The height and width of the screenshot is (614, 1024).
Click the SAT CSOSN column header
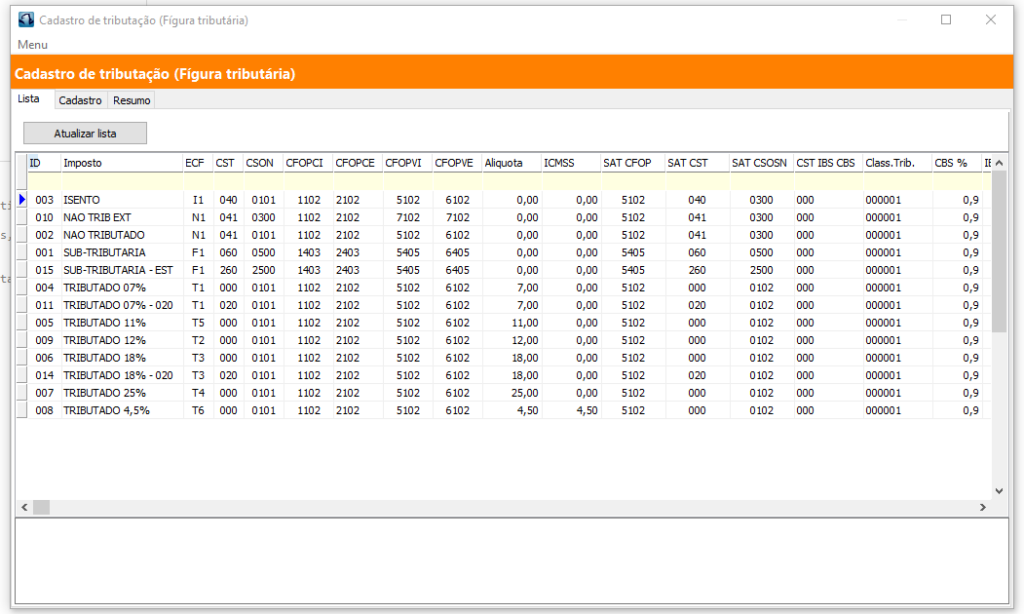pyautogui.click(x=759, y=163)
